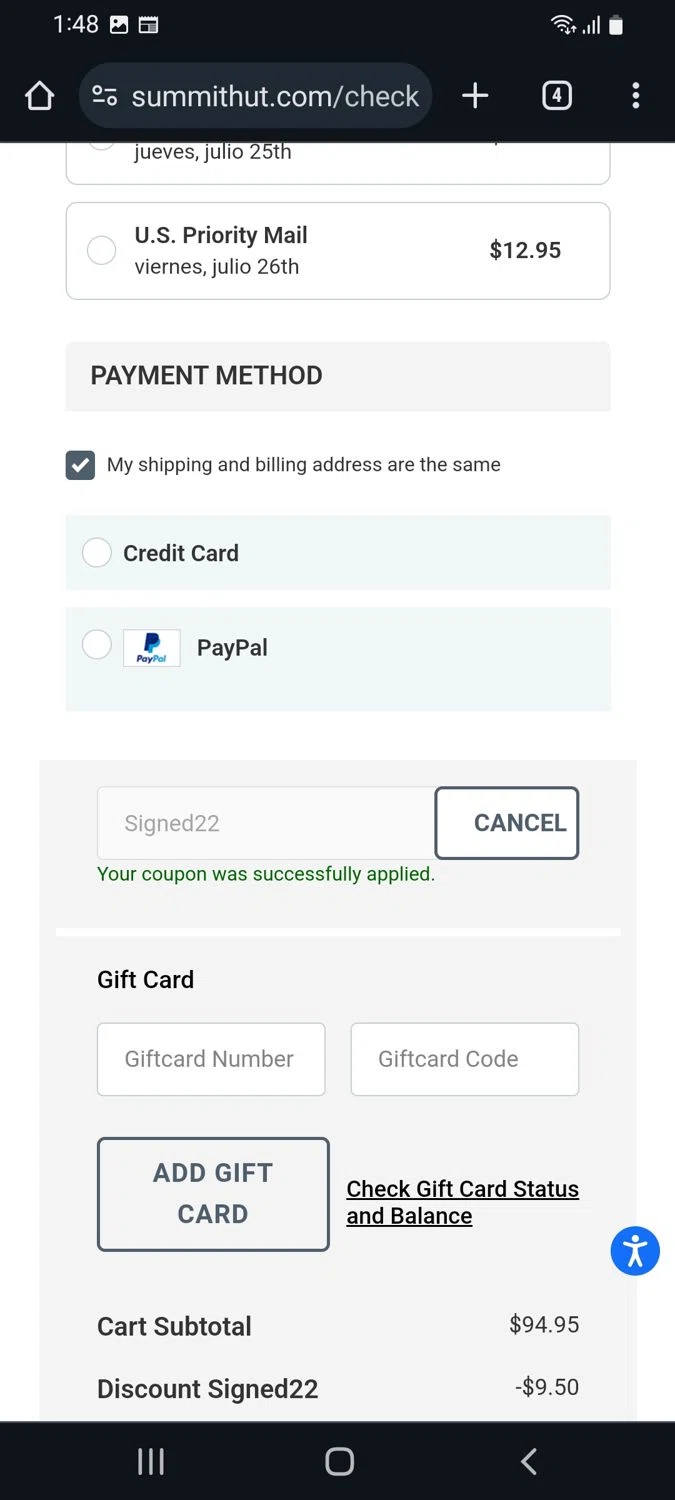This screenshot has width=675, height=1500.
Task: Focus the Giftcard Code field
Action: point(464,1059)
